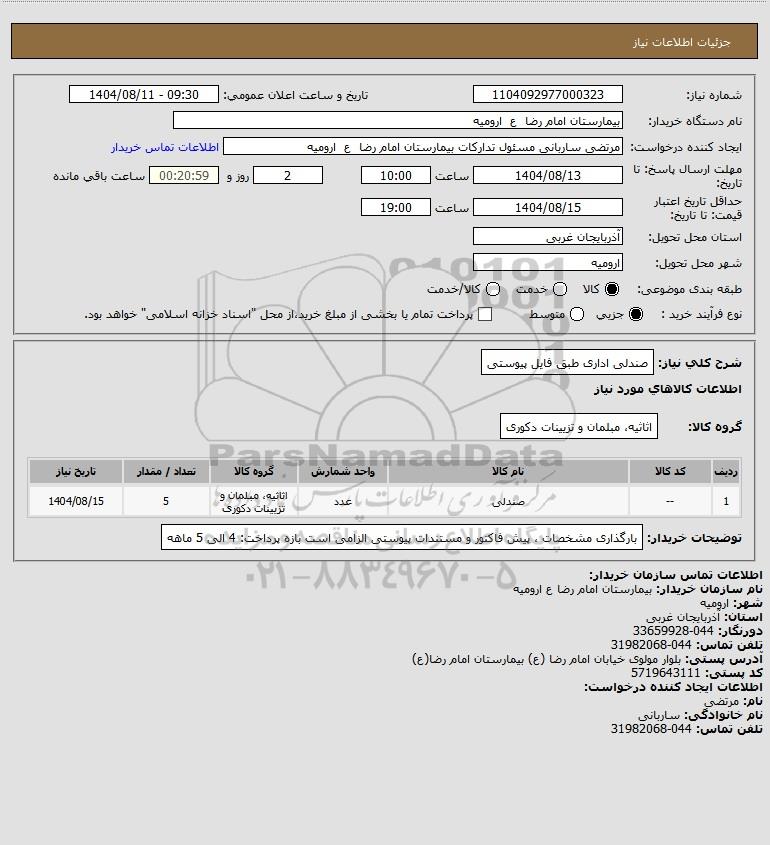Click the response deadline date 1404/08/13
Viewport: 770px width, 845px height.
point(547,176)
